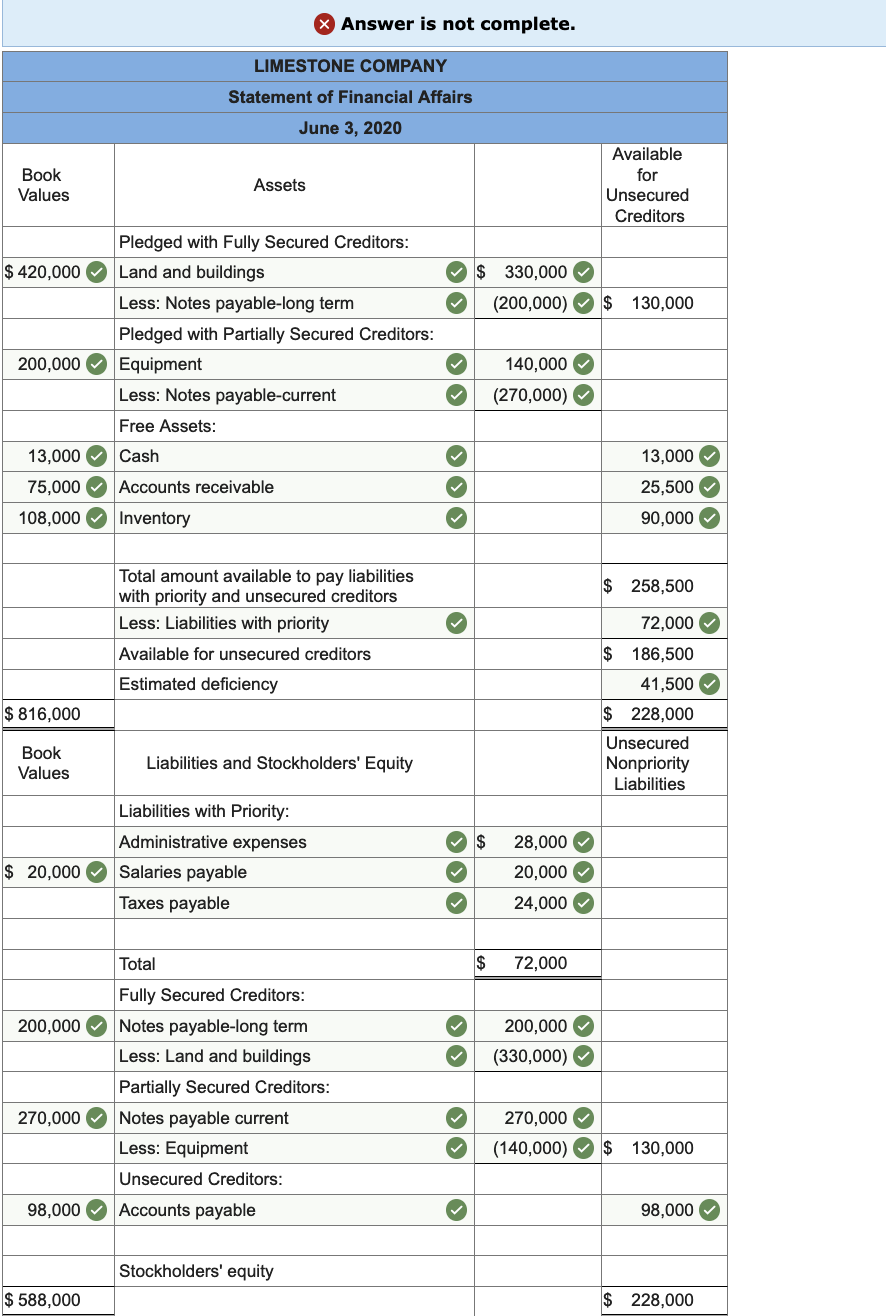Click the checkmark beside Less: Liabilities with priority

point(457,623)
